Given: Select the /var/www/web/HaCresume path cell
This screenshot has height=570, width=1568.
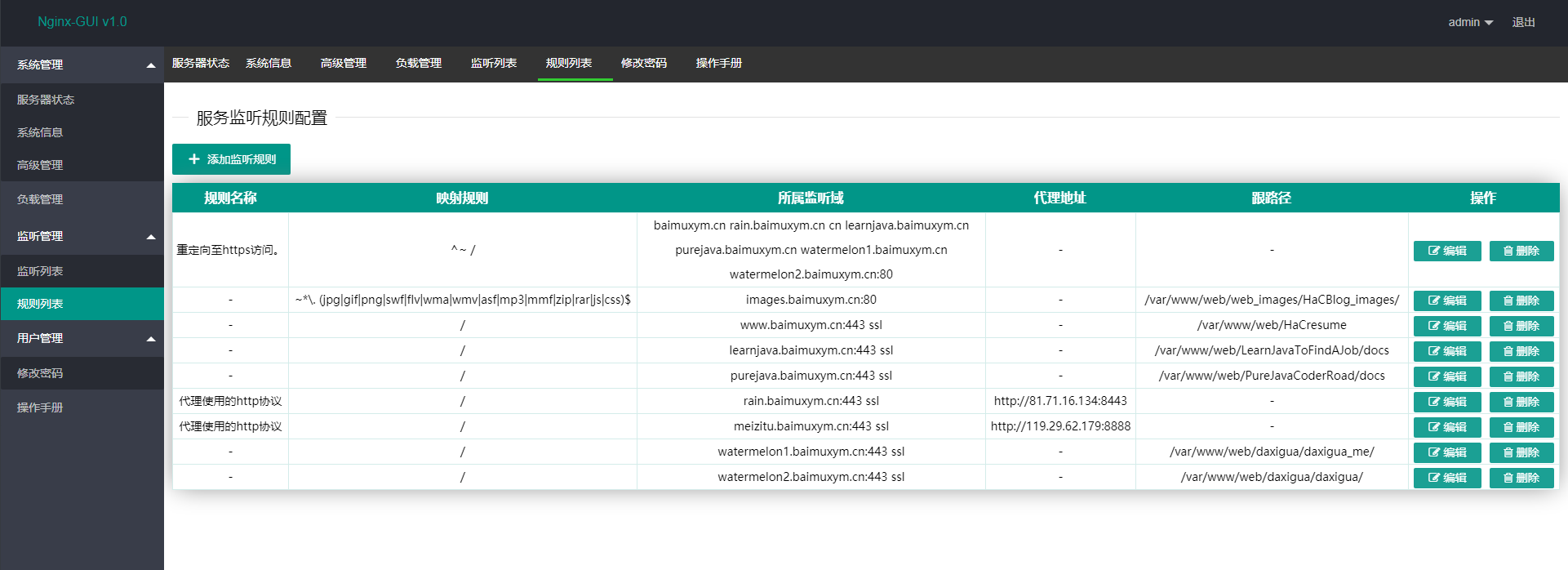Looking at the screenshot, I should 1272,325.
